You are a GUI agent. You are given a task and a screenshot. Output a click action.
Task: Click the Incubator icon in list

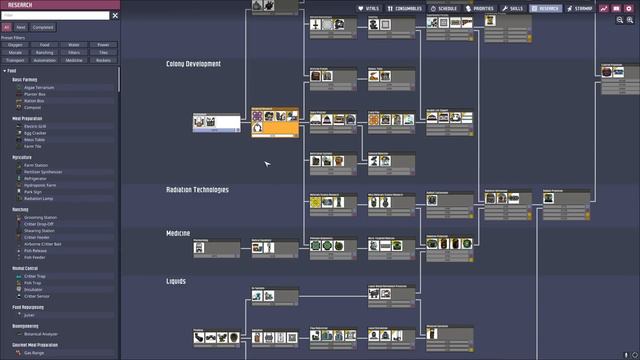[19, 289]
